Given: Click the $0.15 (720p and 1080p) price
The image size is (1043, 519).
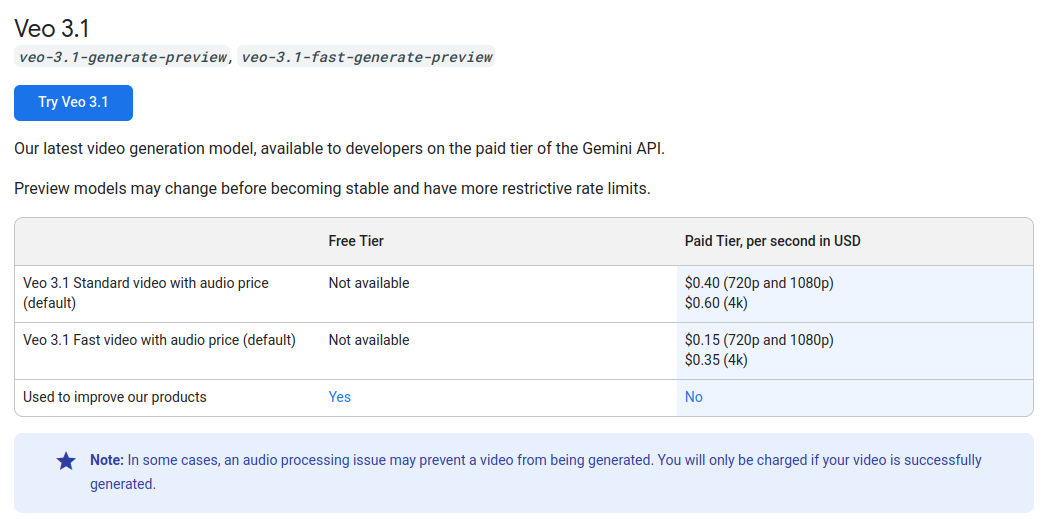Looking at the screenshot, I should [x=759, y=340].
